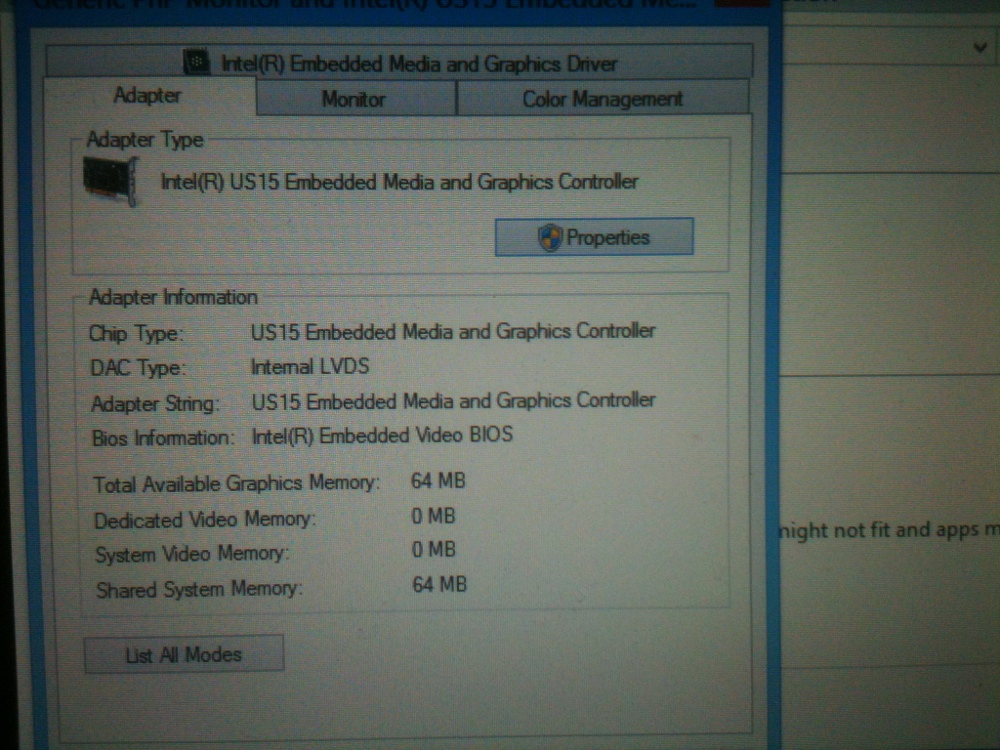Click 'might not fit and apps' text in background window
The height and width of the screenshot is (750, 1000).
pyautogui.click(x=878, y=530)
